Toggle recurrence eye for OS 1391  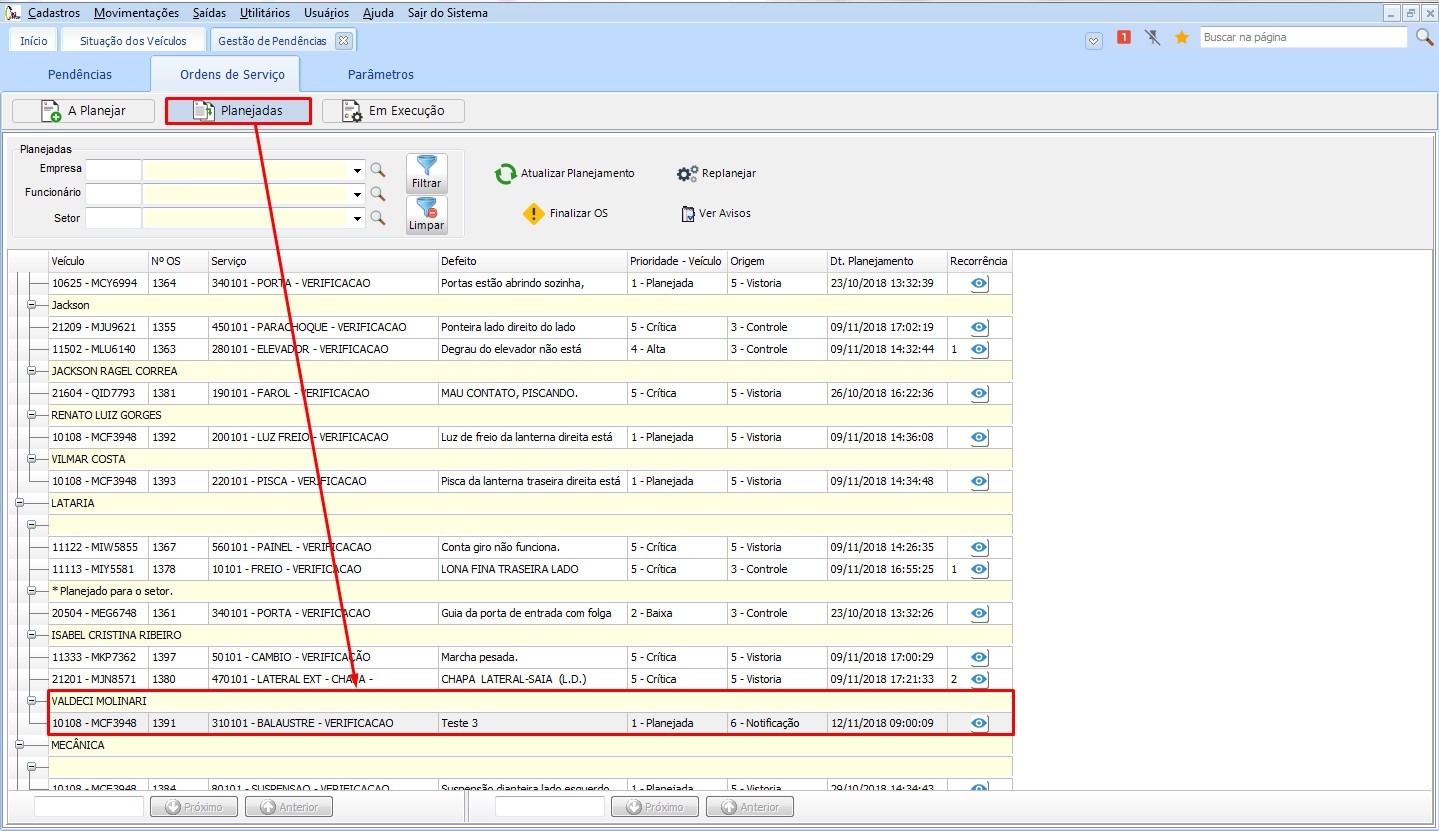click(x=979, y=724)
